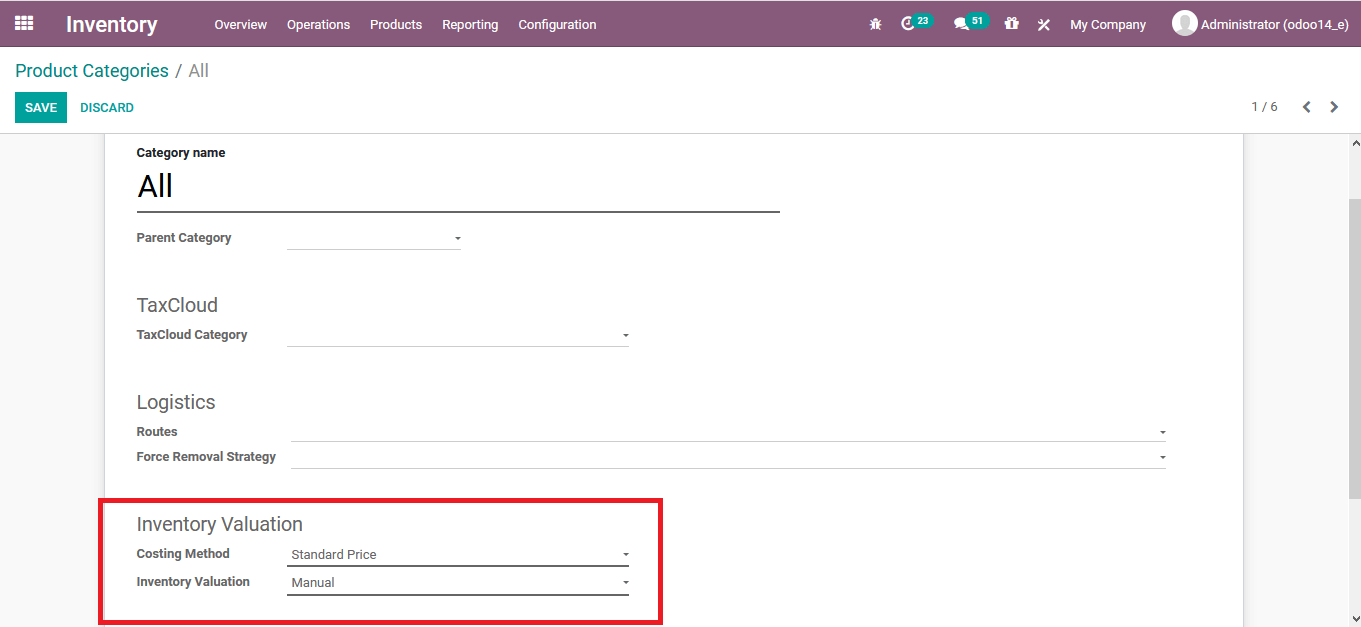
Task: Click the gift icon in top bar
Action: pos(1012,24)
